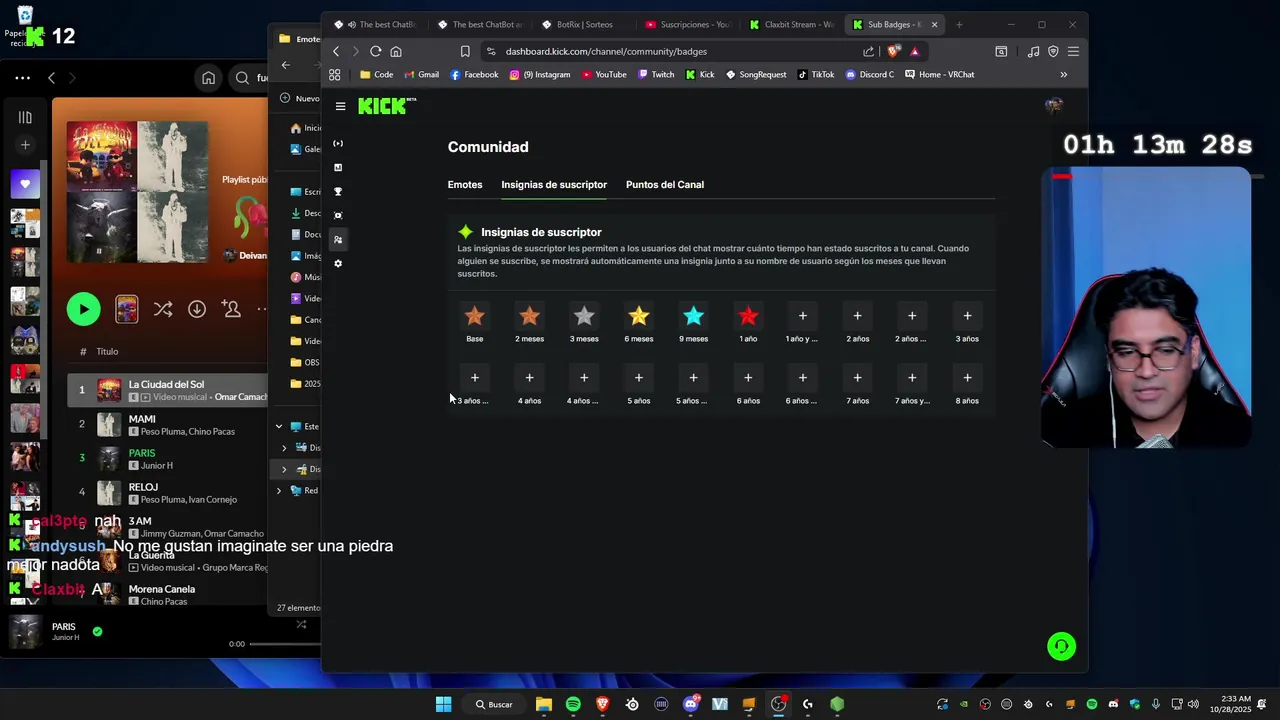Open the Kick dashboard hamburger menu
Screen dimensions: 1280x720
point(340,106)
